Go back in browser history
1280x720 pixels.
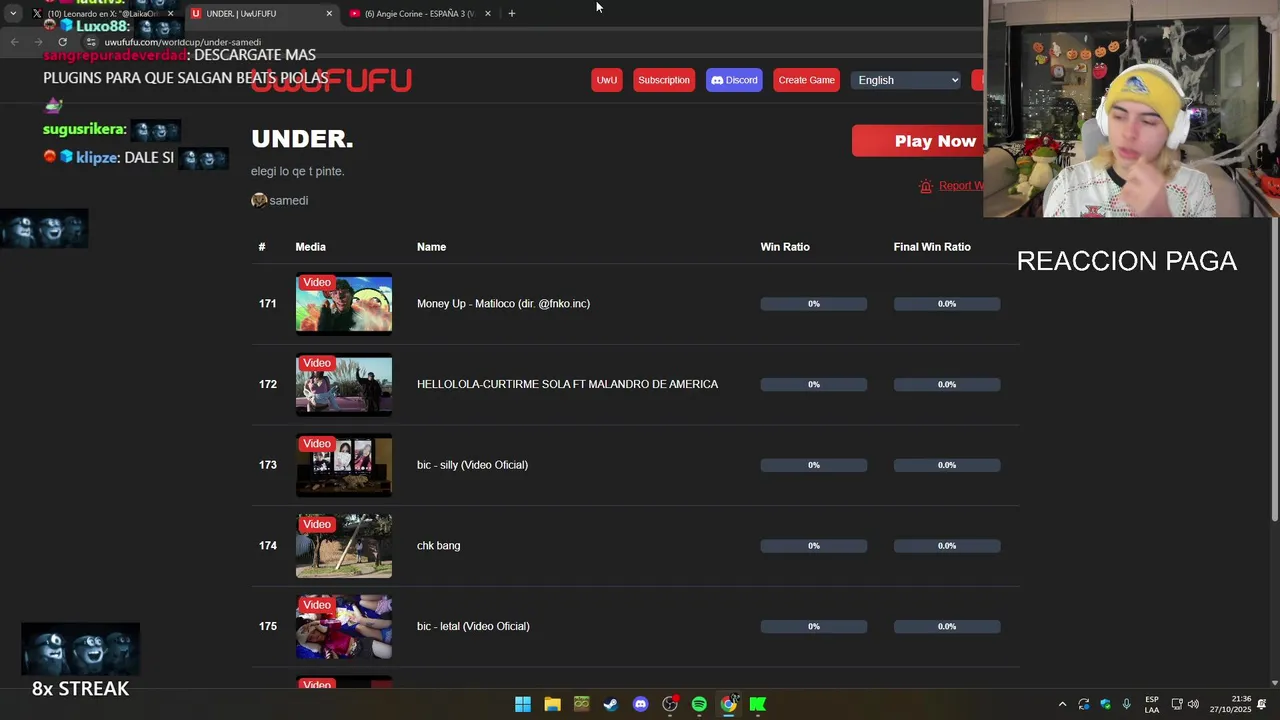pyautogui.click(x=14, y=42)
